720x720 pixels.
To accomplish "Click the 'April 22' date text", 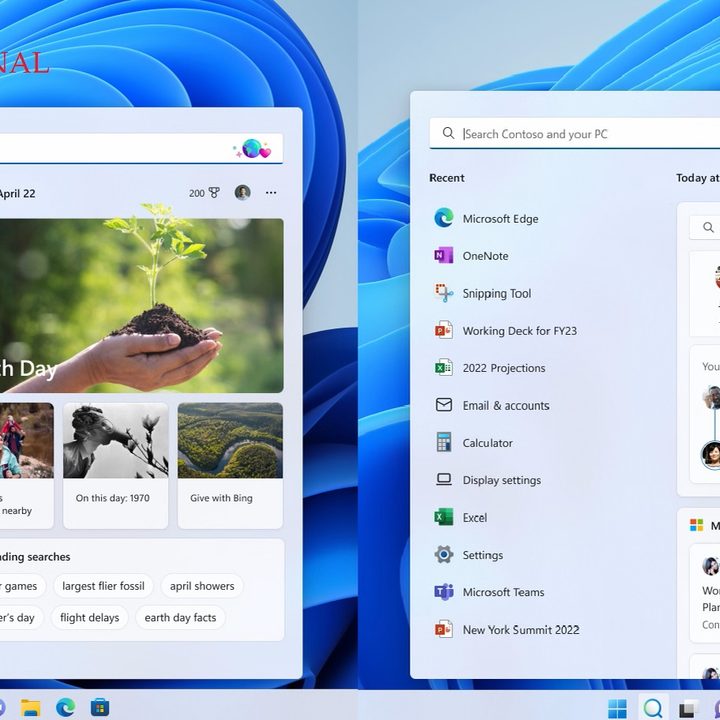I will pos(17,193).
